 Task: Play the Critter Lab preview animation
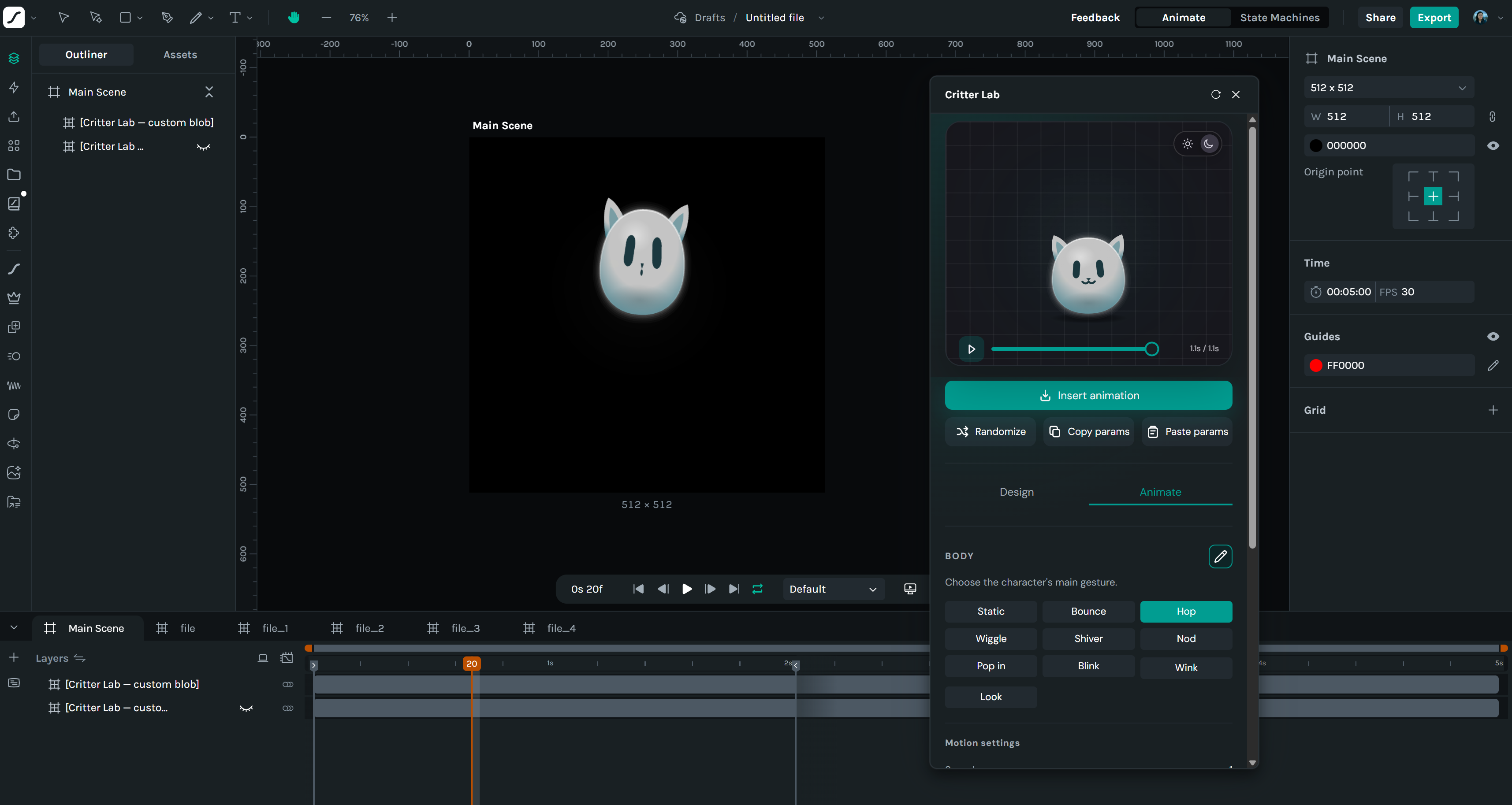[972, 349]
